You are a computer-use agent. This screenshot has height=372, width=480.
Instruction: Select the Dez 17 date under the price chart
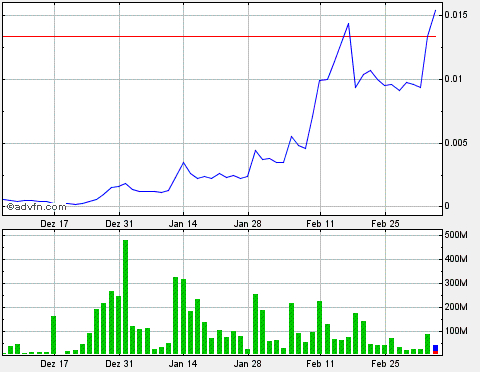pyautogui.click(x=54, y=224)
